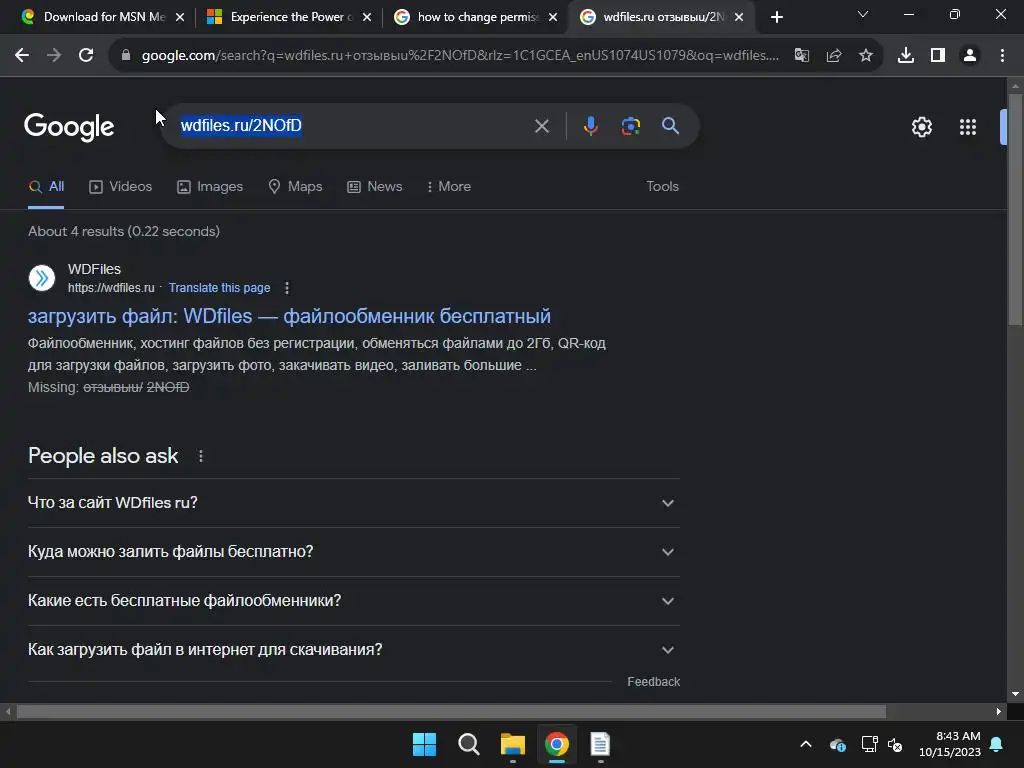
Task: Open the Windows Start menu
Action: (424, 744)
